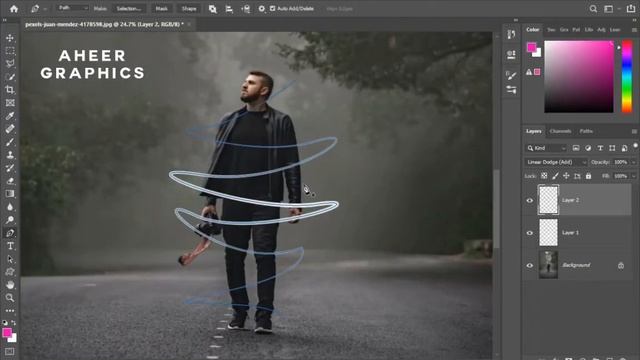Toggle lock all padlock
Image resolution: width=640 pixels, height=360 pixels.
tap(588, 176)
